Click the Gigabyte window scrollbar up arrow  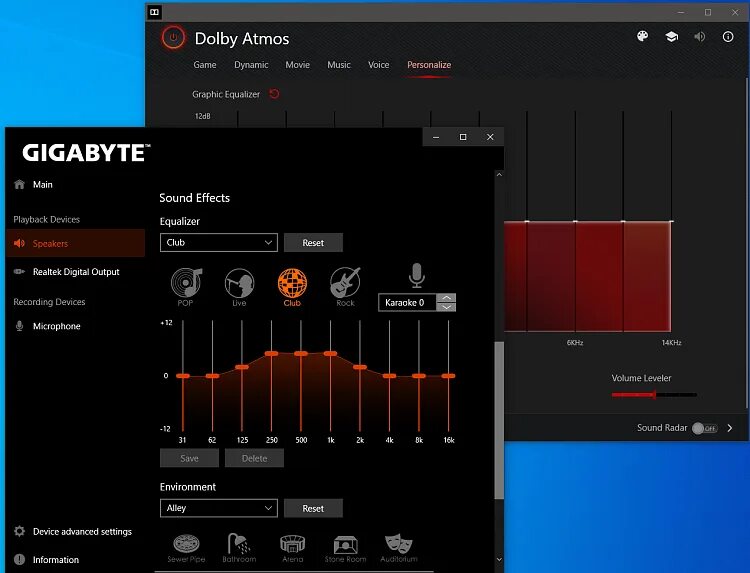499,175
